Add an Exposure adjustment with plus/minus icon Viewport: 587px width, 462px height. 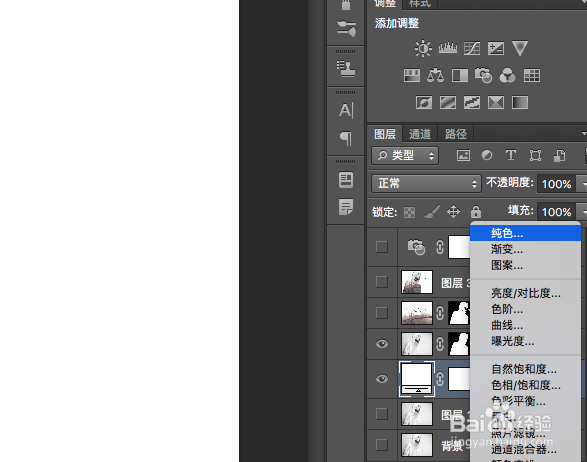click(496, 48)
